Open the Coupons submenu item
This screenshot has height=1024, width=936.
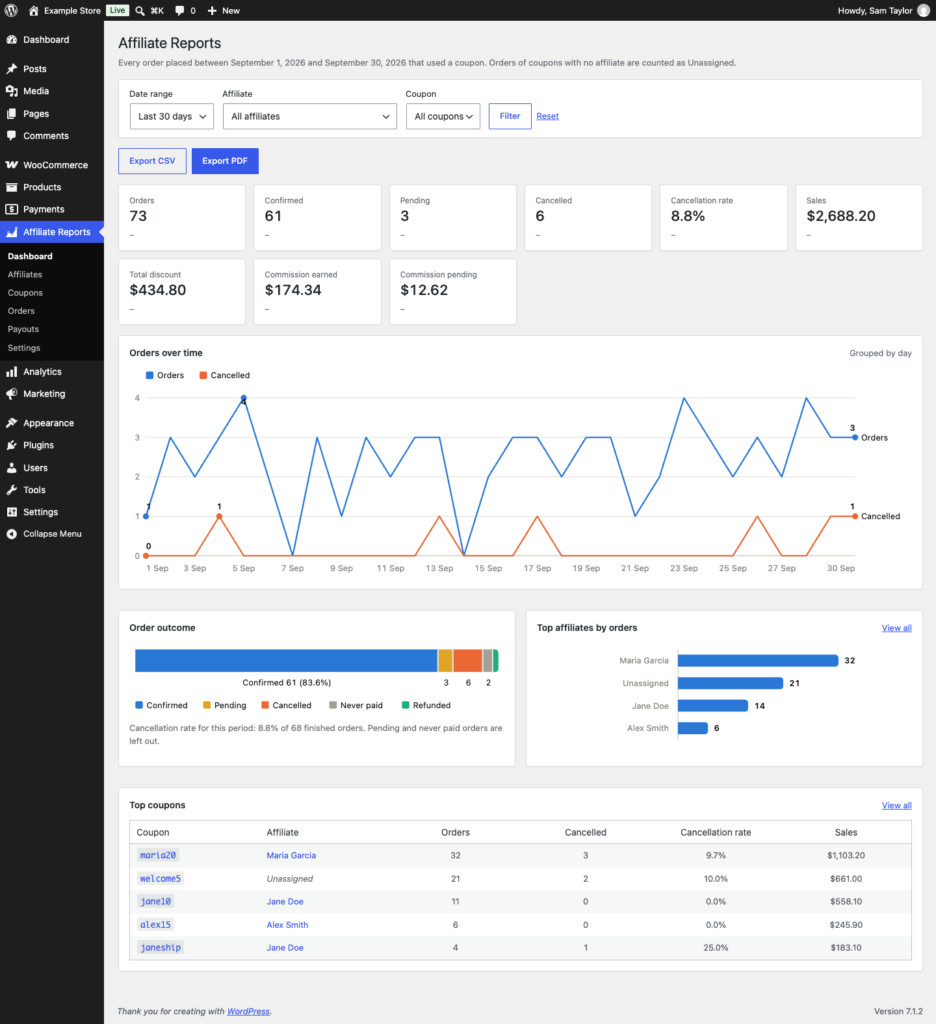pos(25,293)
